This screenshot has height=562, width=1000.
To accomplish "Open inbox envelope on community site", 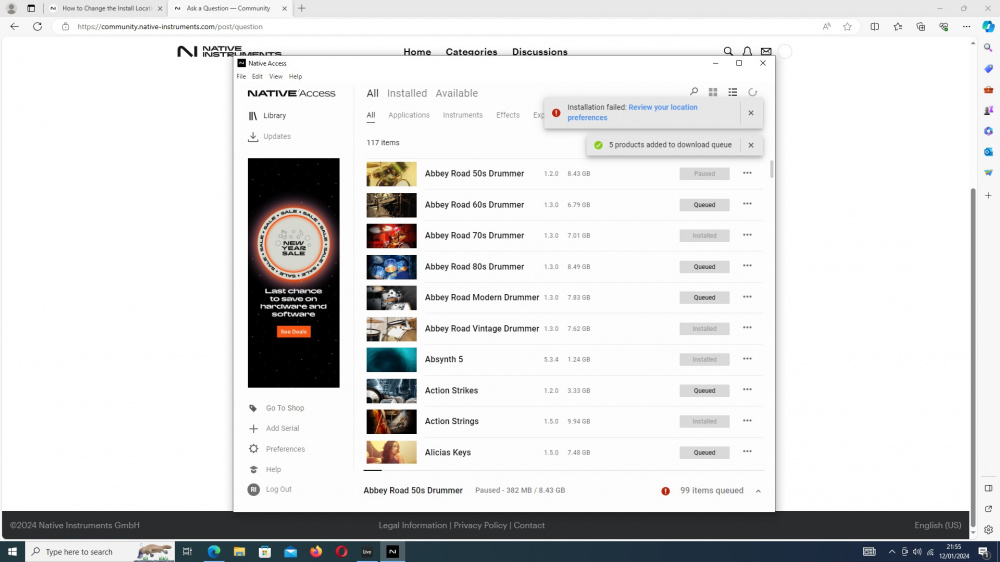I will pos(766,52).
